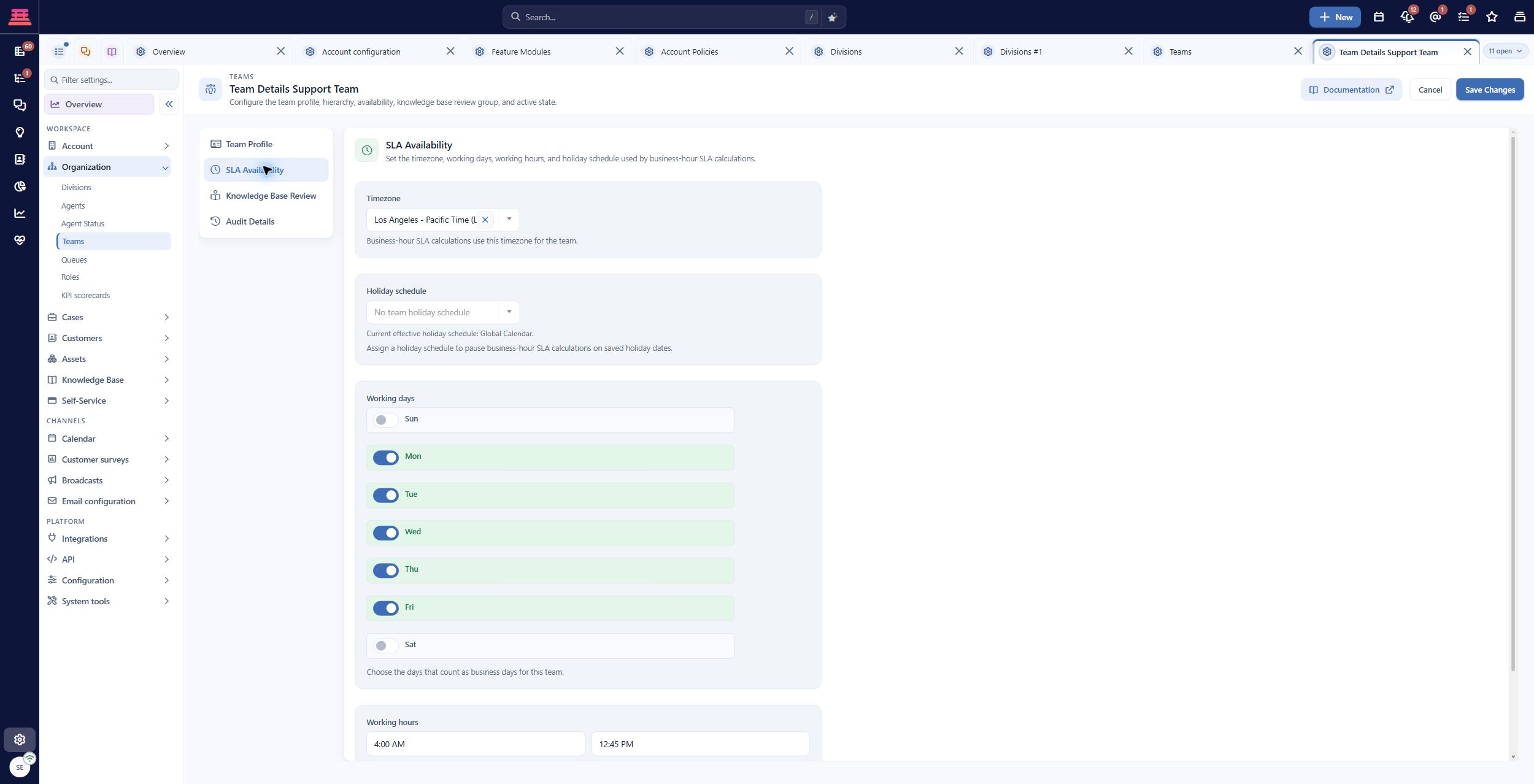Viewport: 1534px width, 784px height.
Task: Open chat conversations icon in left rail
Action: click(20, 105)
